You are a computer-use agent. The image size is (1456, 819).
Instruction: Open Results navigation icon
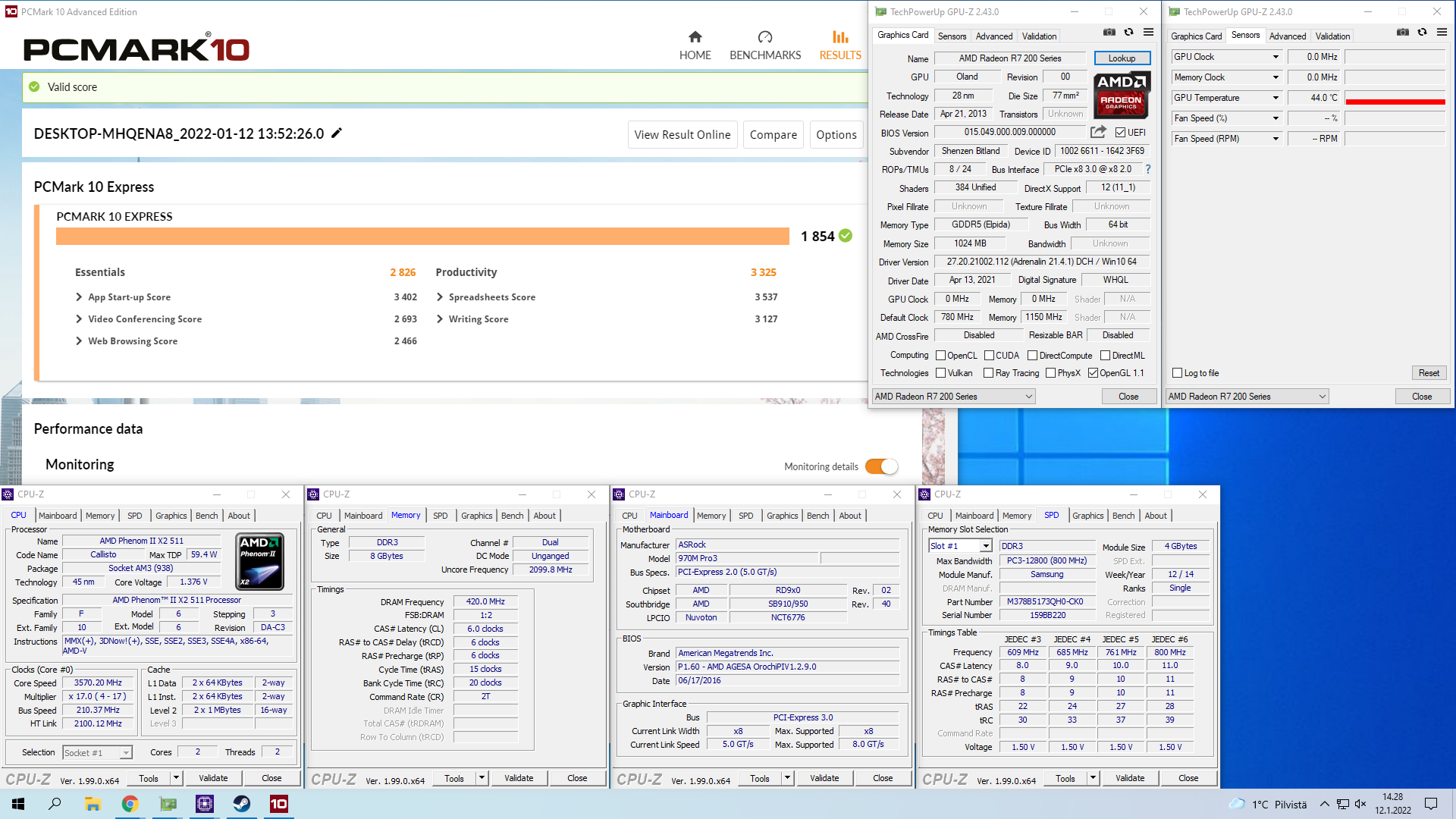(839, 37)
